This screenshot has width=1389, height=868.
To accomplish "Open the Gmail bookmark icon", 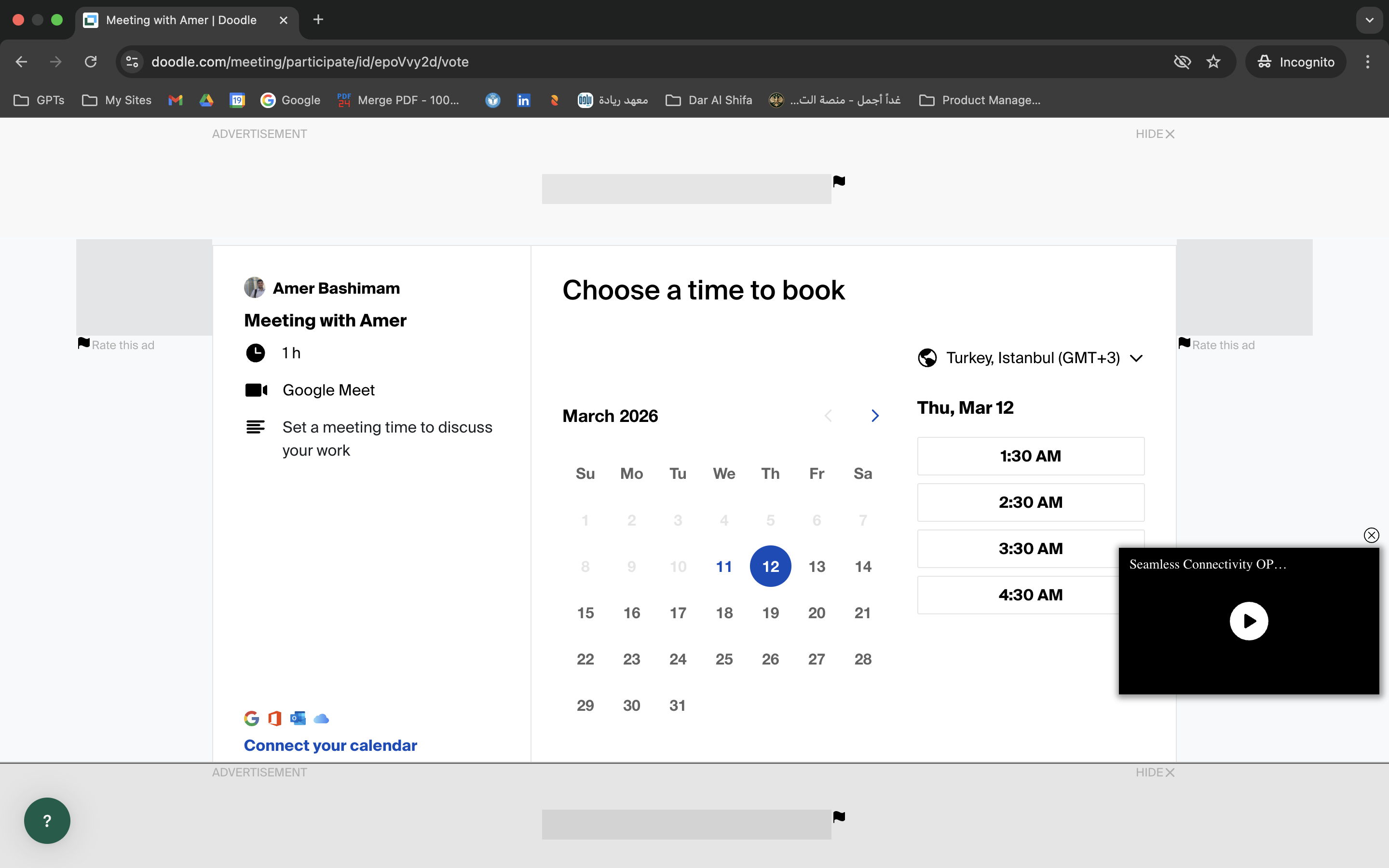I will coord(175,100).
